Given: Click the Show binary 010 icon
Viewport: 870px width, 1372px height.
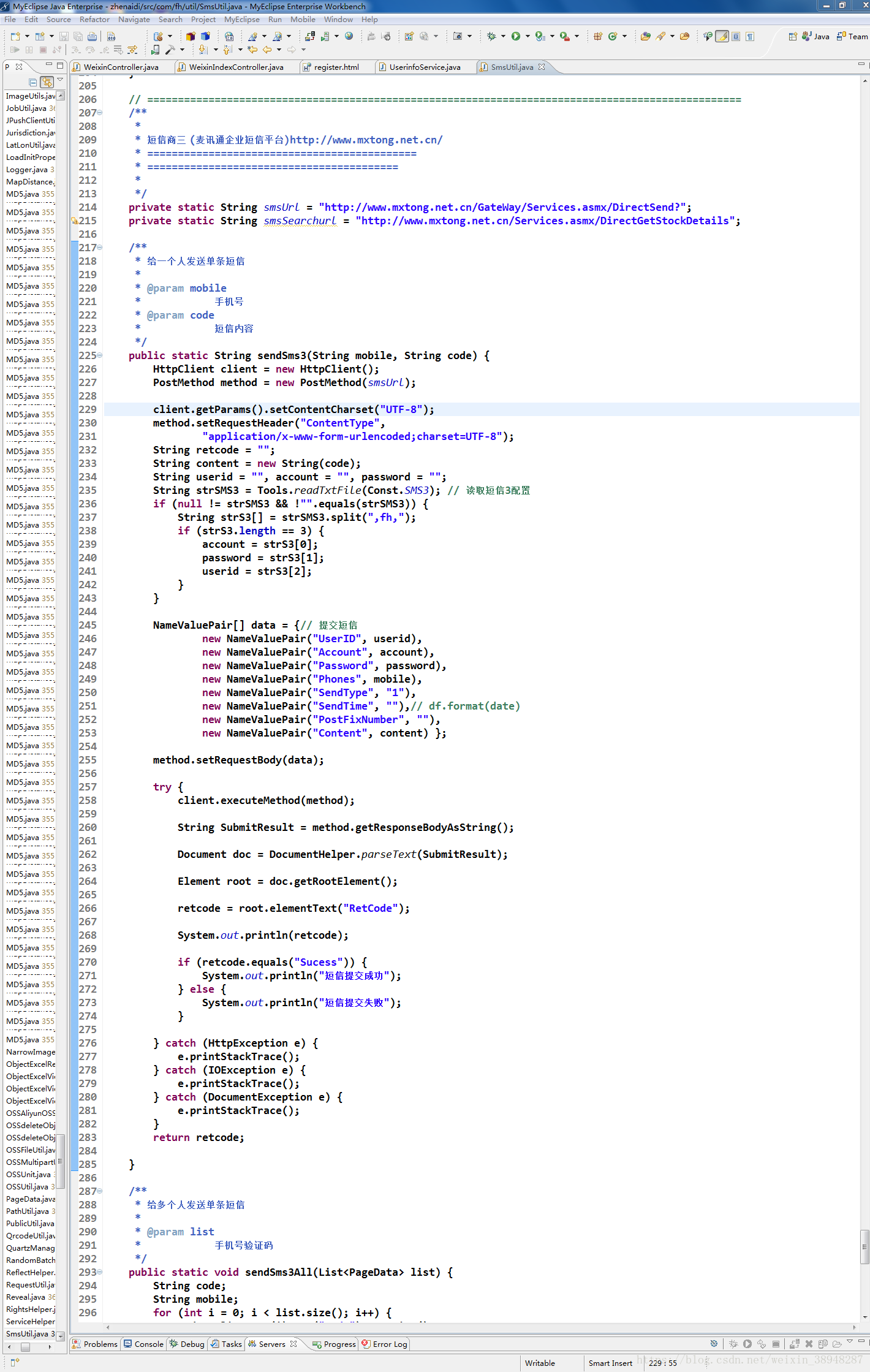Looking at the screenshot, I should tap(111, 36).
